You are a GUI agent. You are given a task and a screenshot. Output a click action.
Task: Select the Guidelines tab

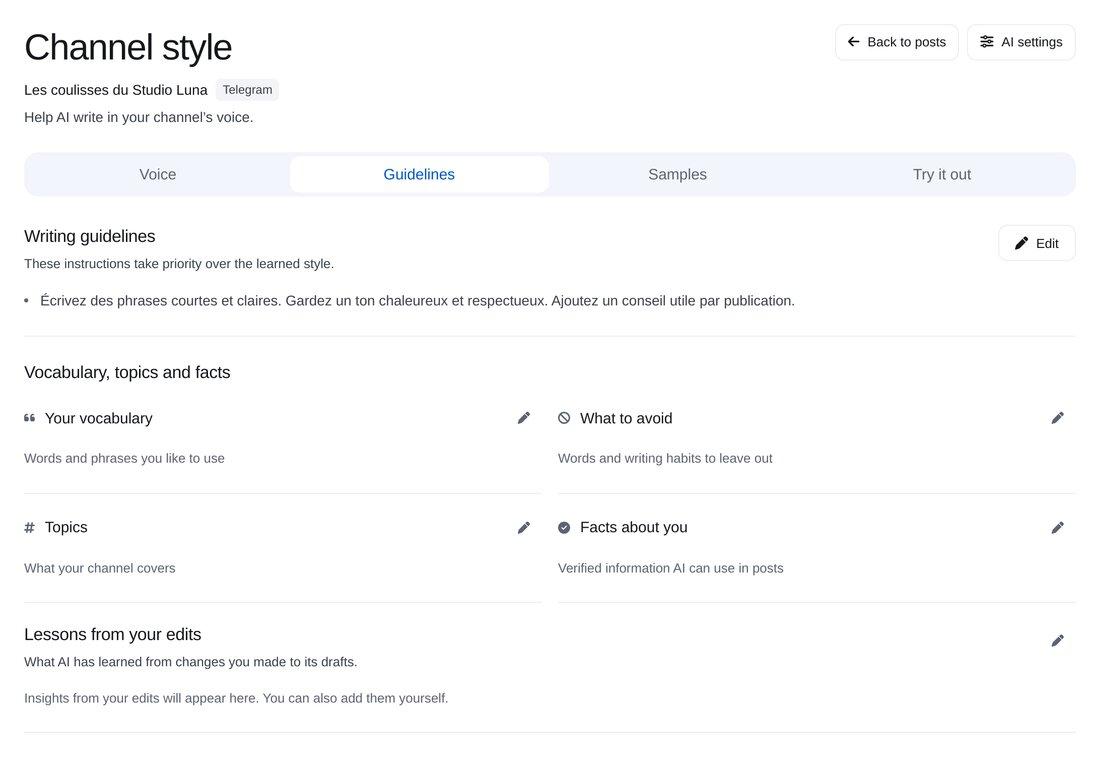tap(419, 175)
